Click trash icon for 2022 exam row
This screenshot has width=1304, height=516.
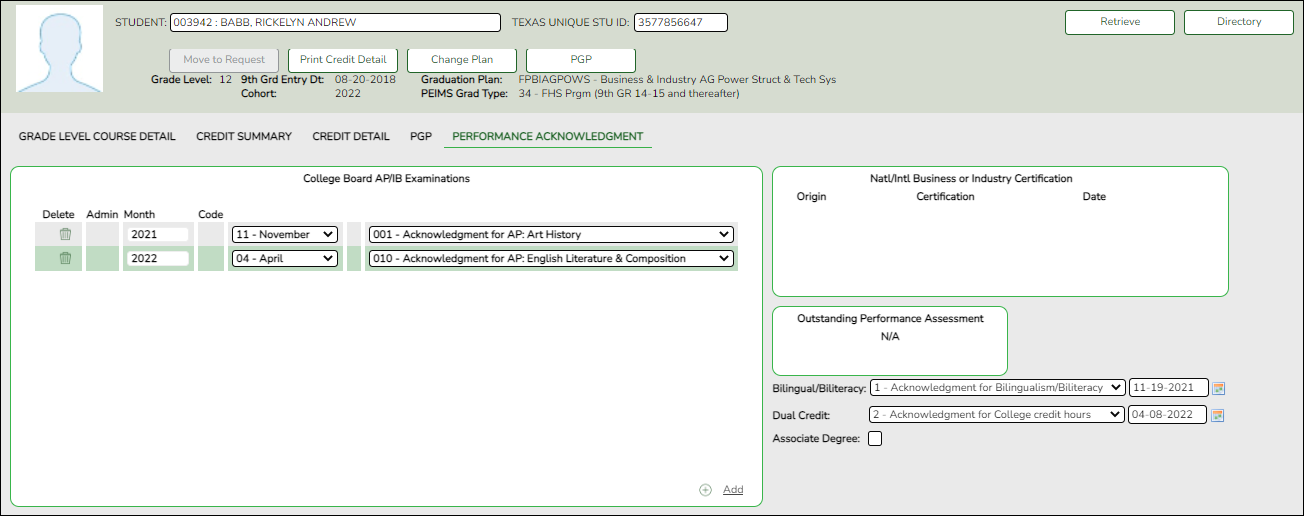[x=65, y=258]
